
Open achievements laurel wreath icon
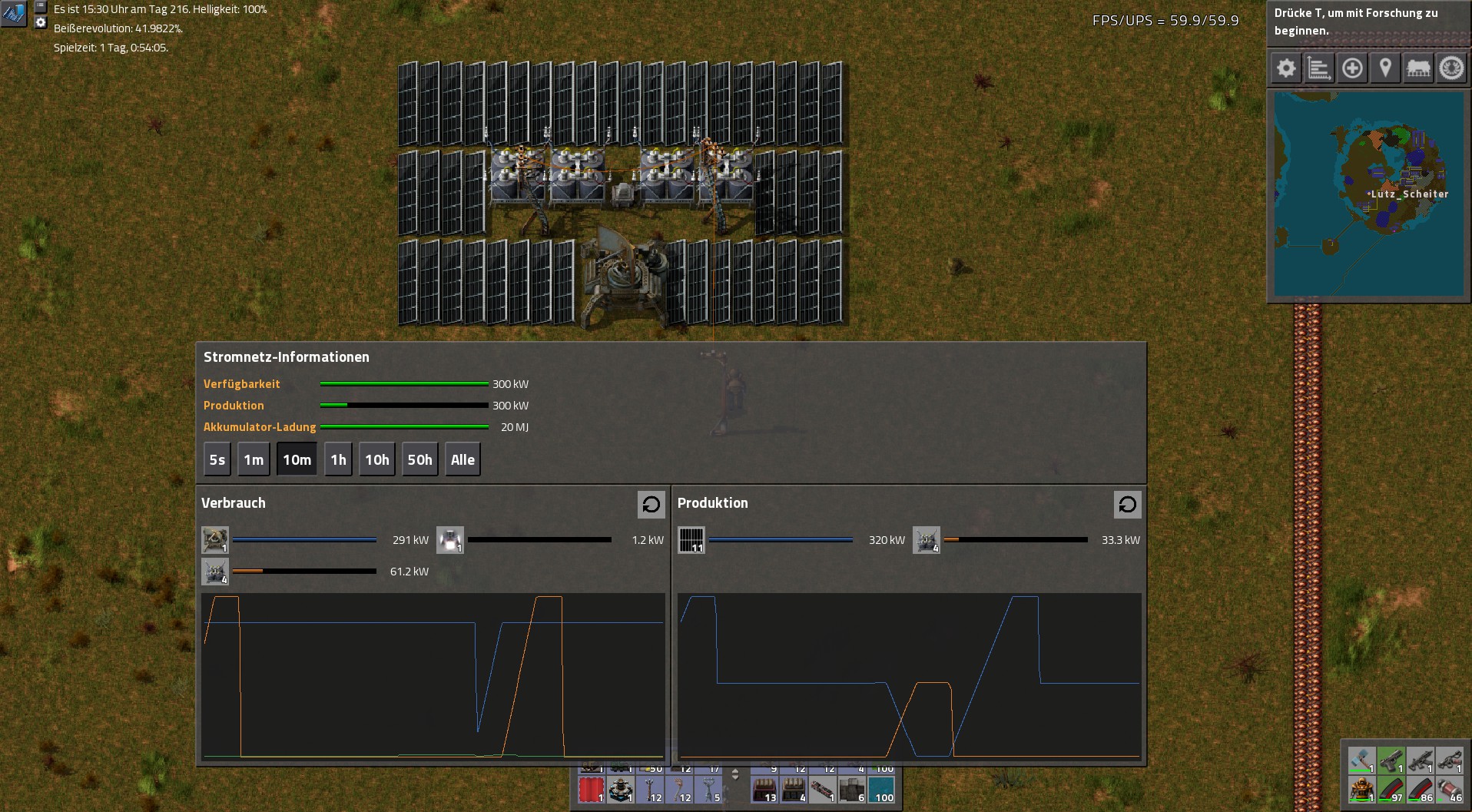click(x=1451, y=68)
